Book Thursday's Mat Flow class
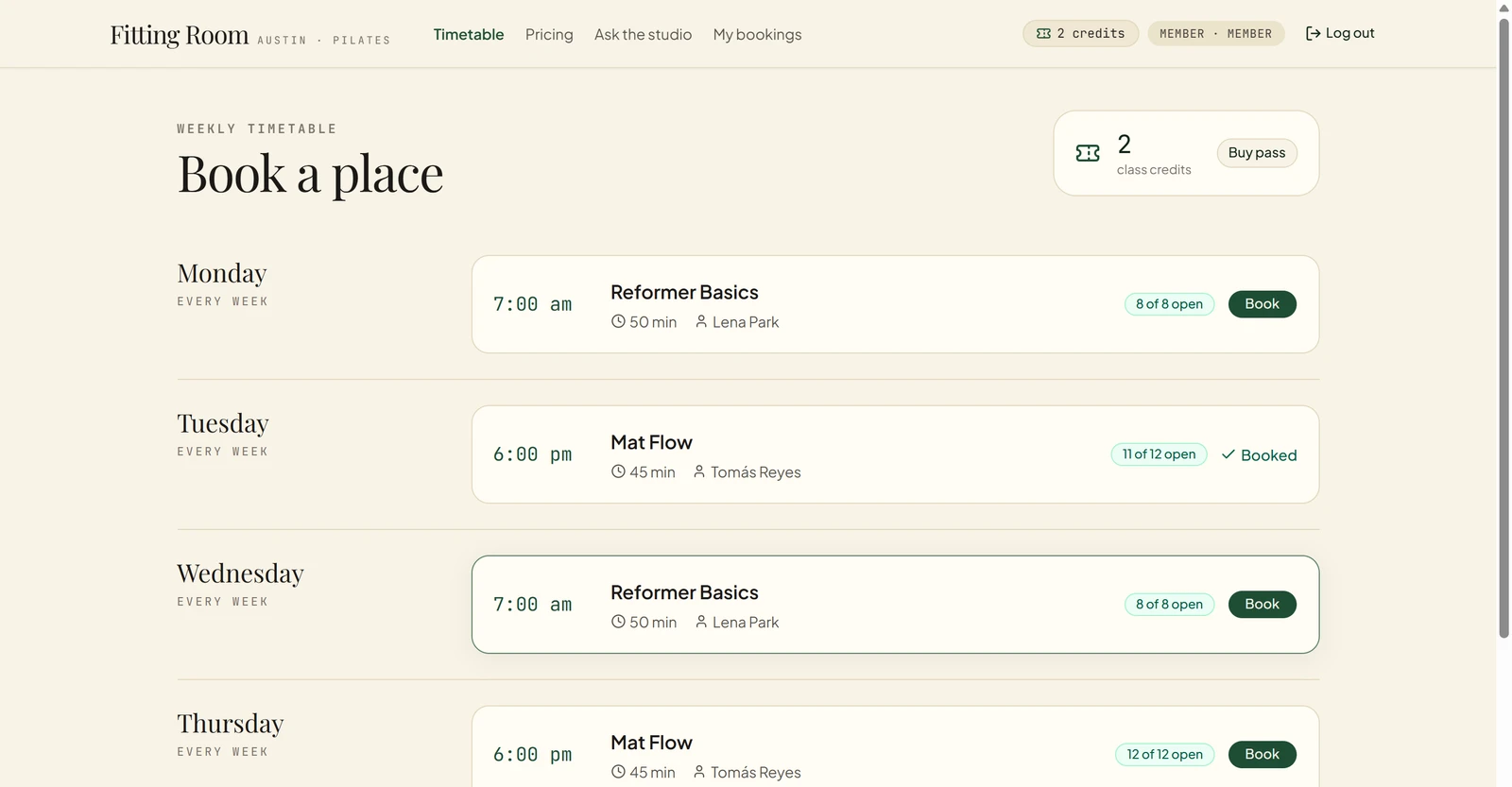The width and height of the screenshot is (1512, 787). point(1263,755)
